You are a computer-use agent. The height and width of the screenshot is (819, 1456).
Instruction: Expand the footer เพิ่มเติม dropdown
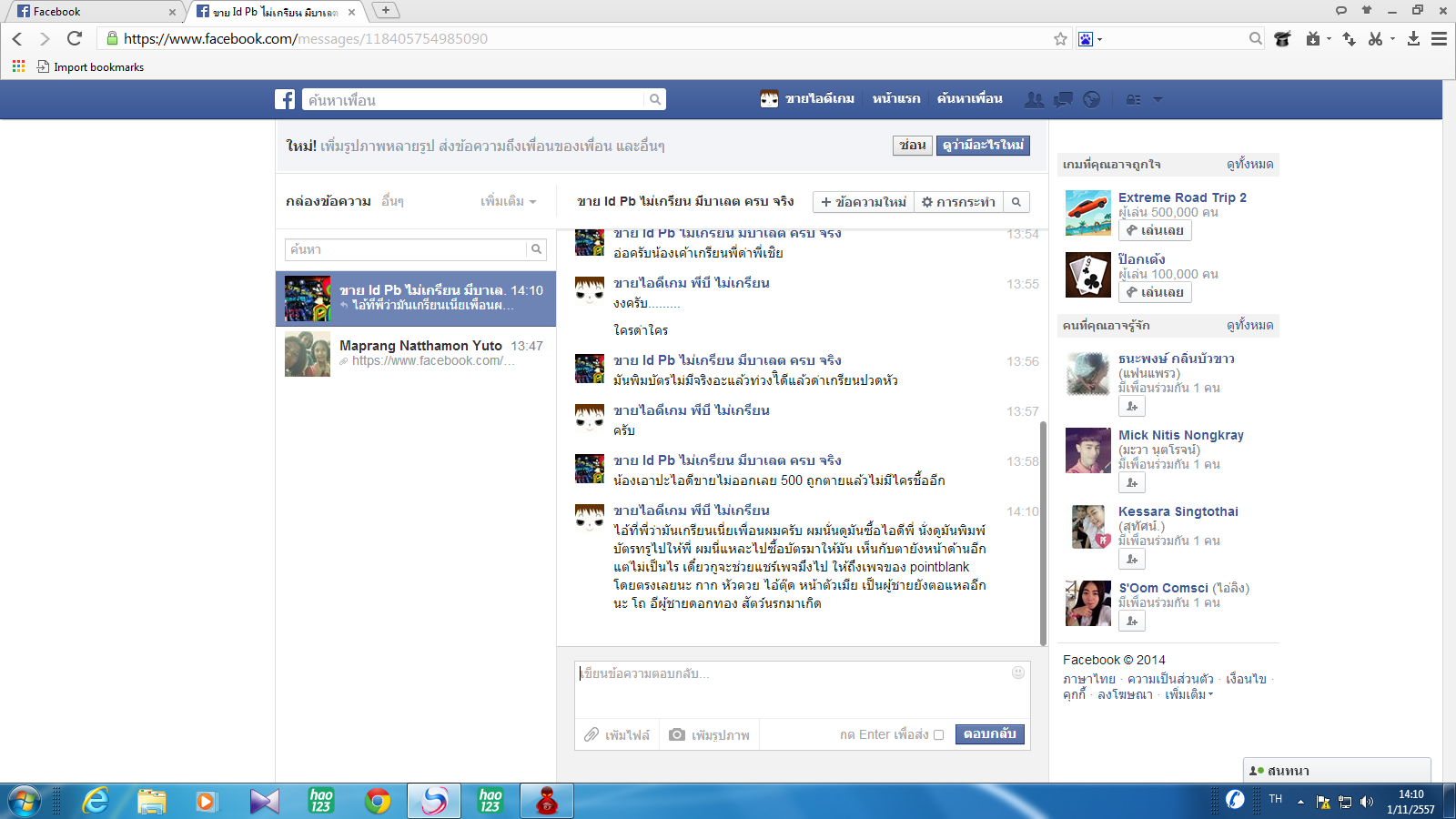[x=1188, y=694]
